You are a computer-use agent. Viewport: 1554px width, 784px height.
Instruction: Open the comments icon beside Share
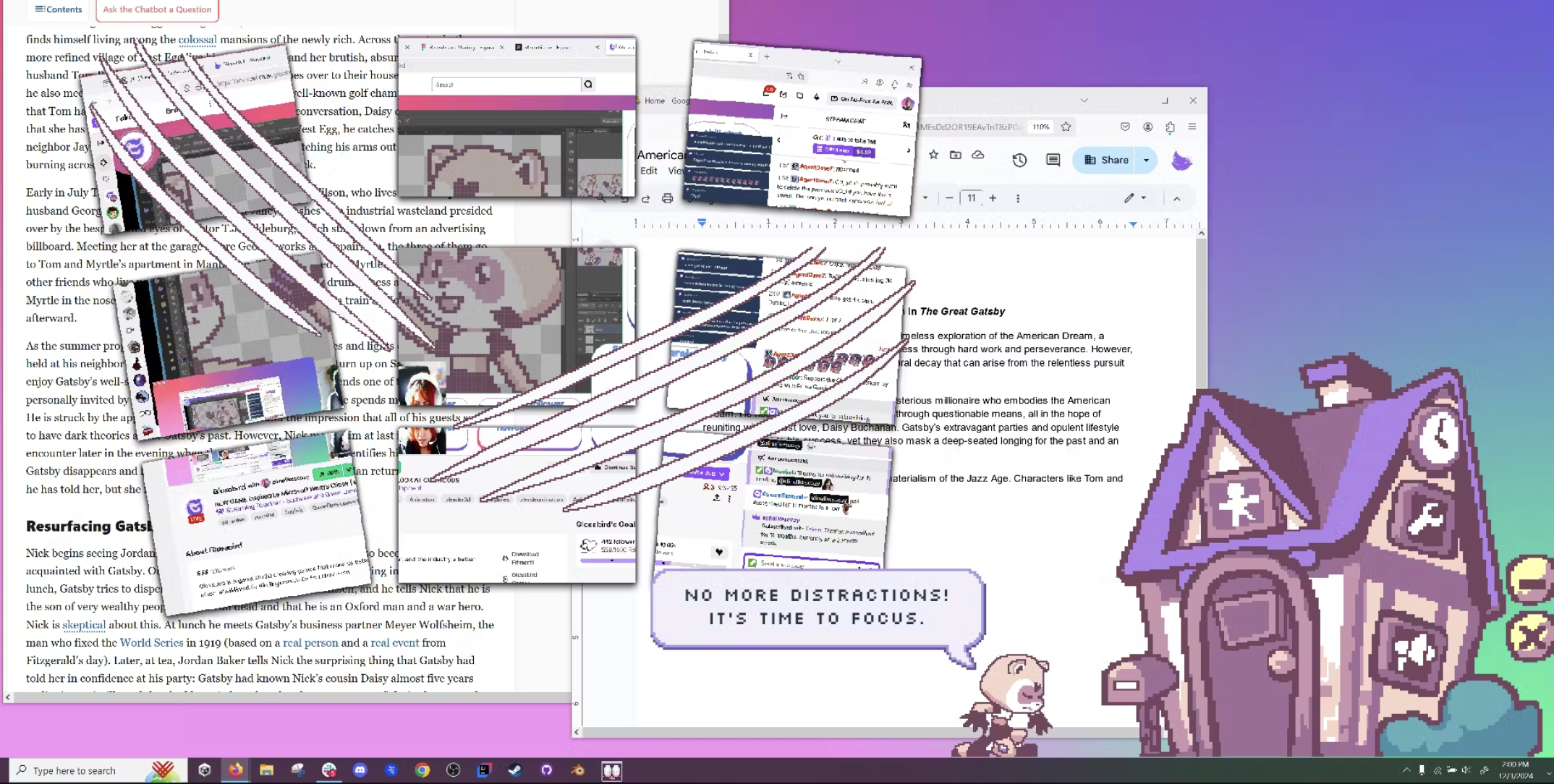[x=1053, y=160]
